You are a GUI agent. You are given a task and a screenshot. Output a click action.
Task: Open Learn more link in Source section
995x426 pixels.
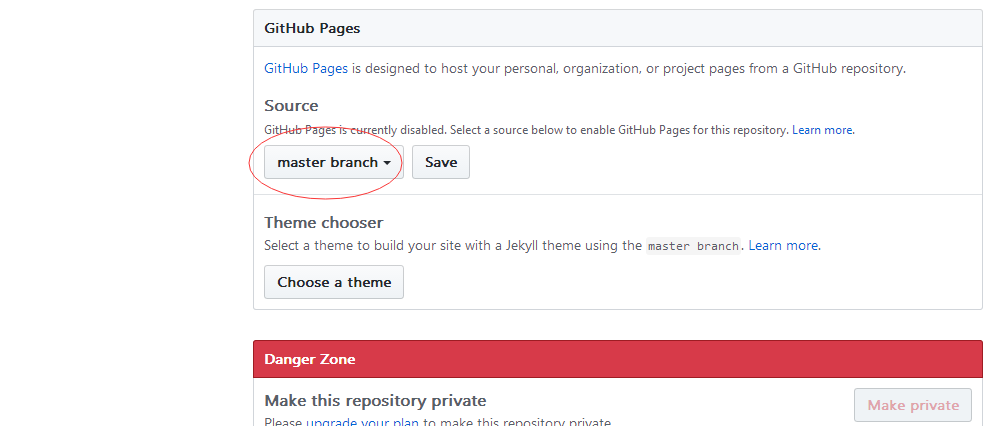coord(822,130)
